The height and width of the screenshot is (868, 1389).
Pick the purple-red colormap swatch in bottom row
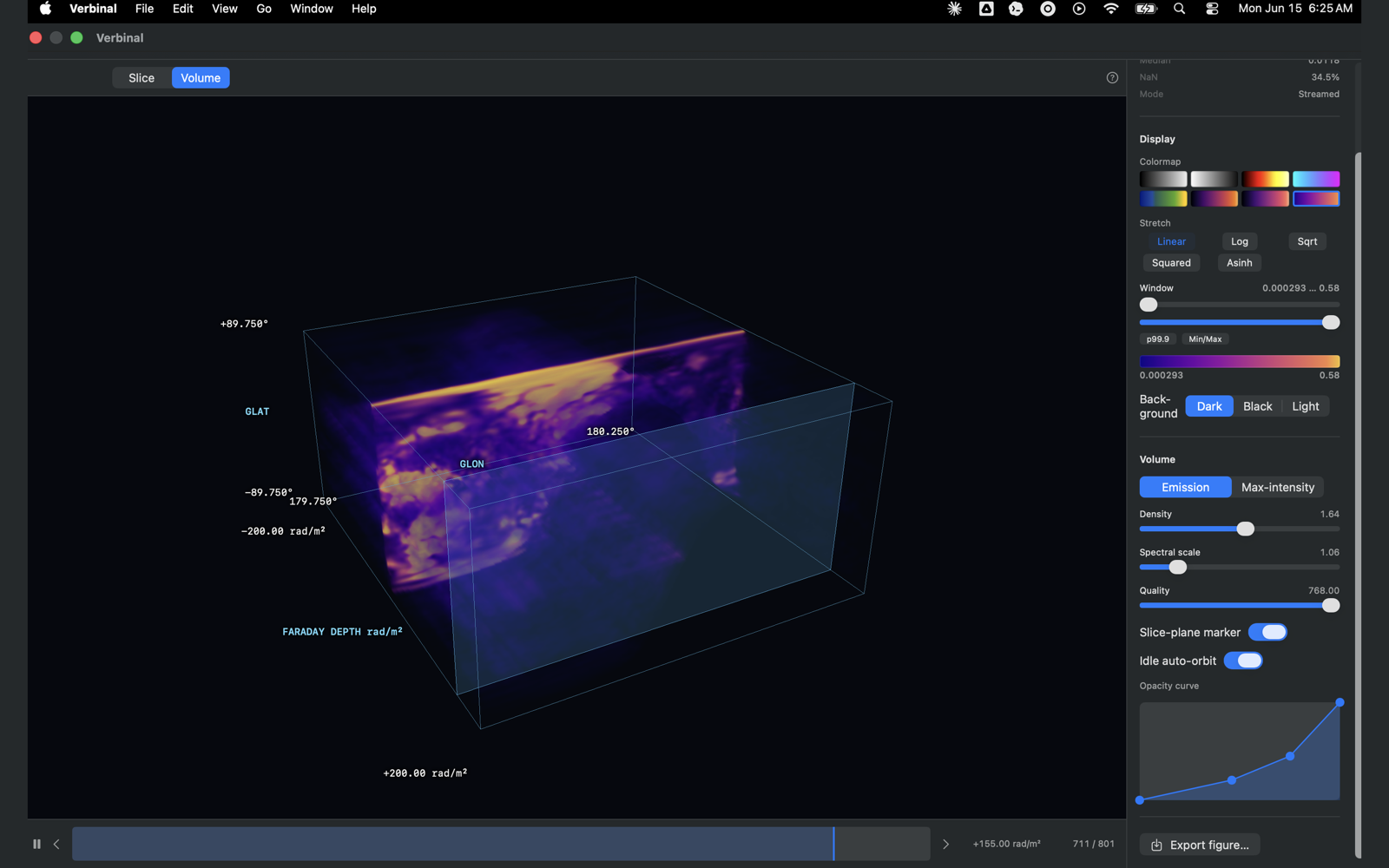click(x=1265, y=199)
